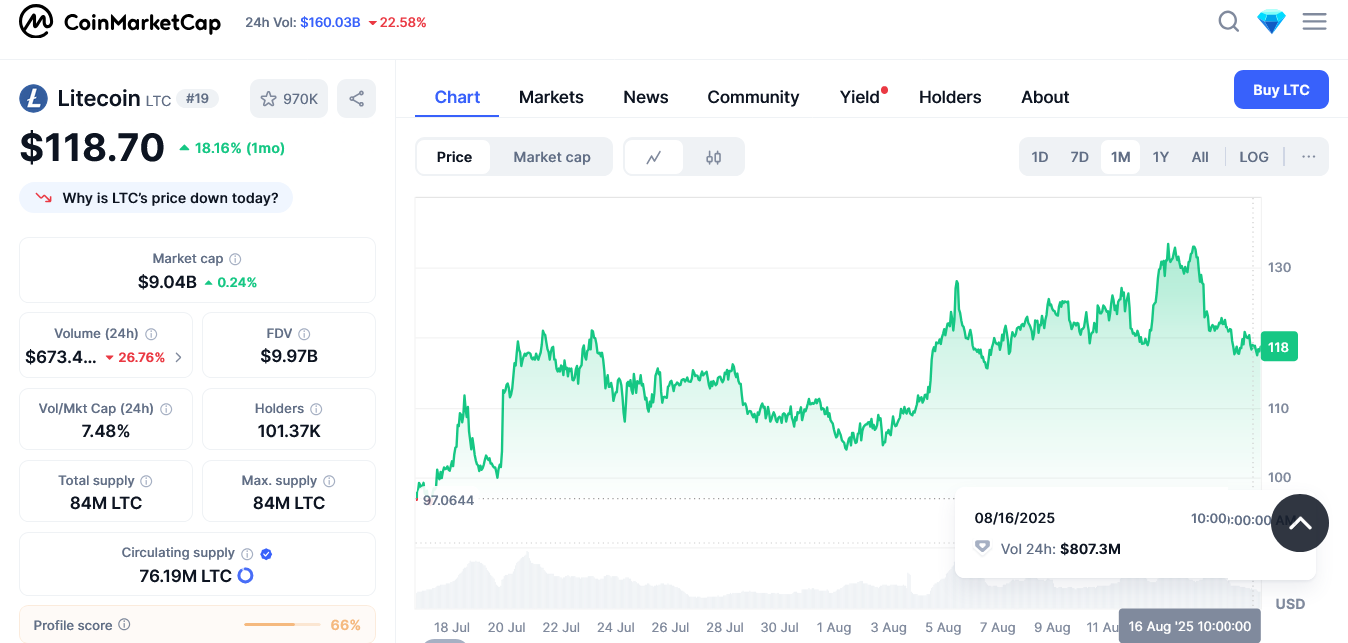Screen dimensions: 1348x643
Task: Click the green 118 current price label
Action: [x=1279, y=347]
